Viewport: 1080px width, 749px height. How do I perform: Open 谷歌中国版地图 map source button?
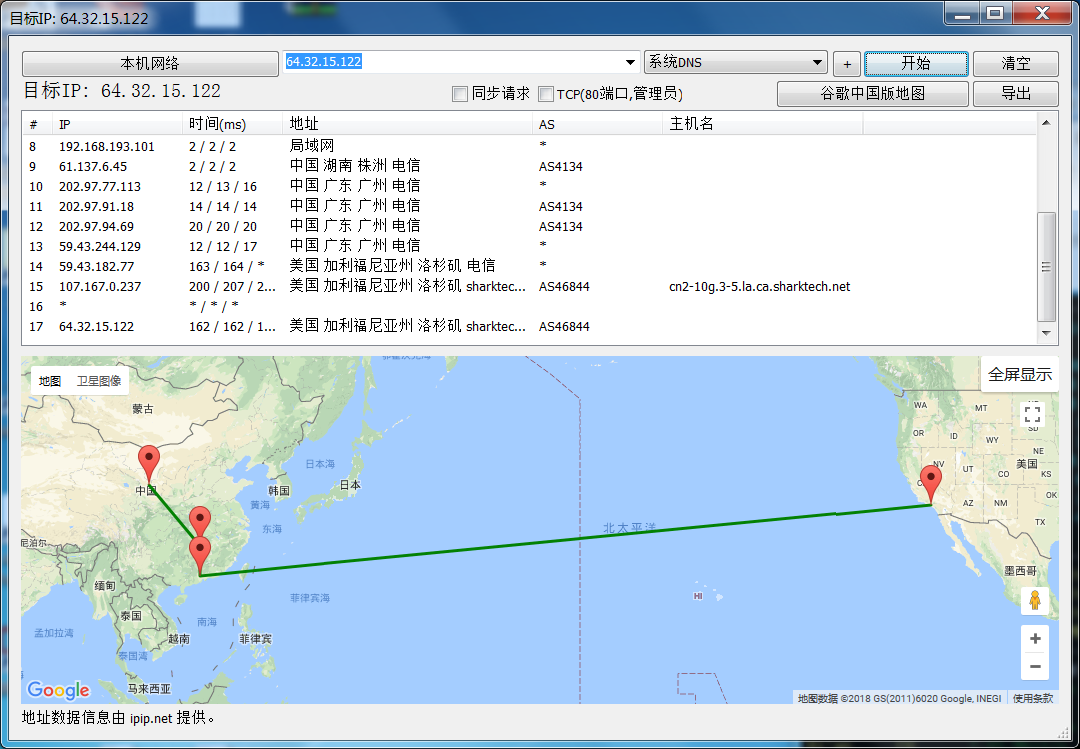coord(872,94)
